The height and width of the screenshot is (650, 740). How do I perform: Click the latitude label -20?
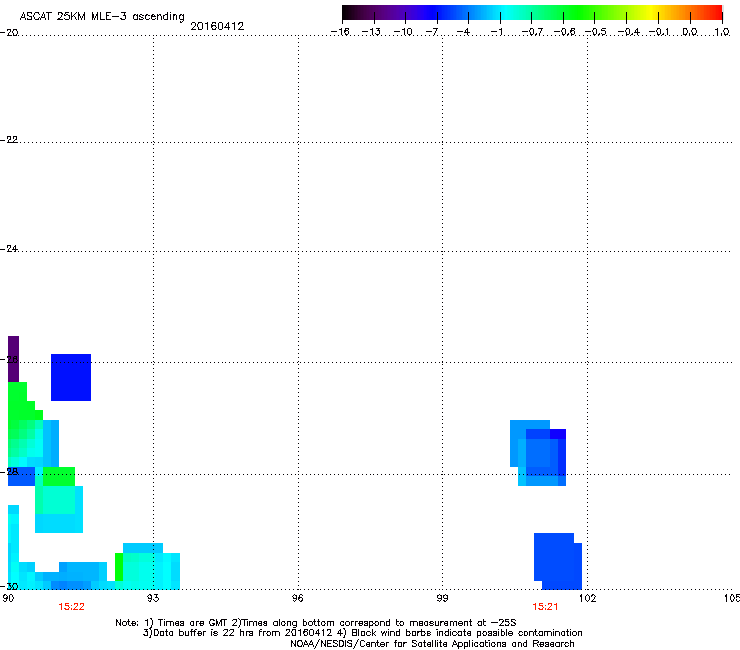pos(9,33)
